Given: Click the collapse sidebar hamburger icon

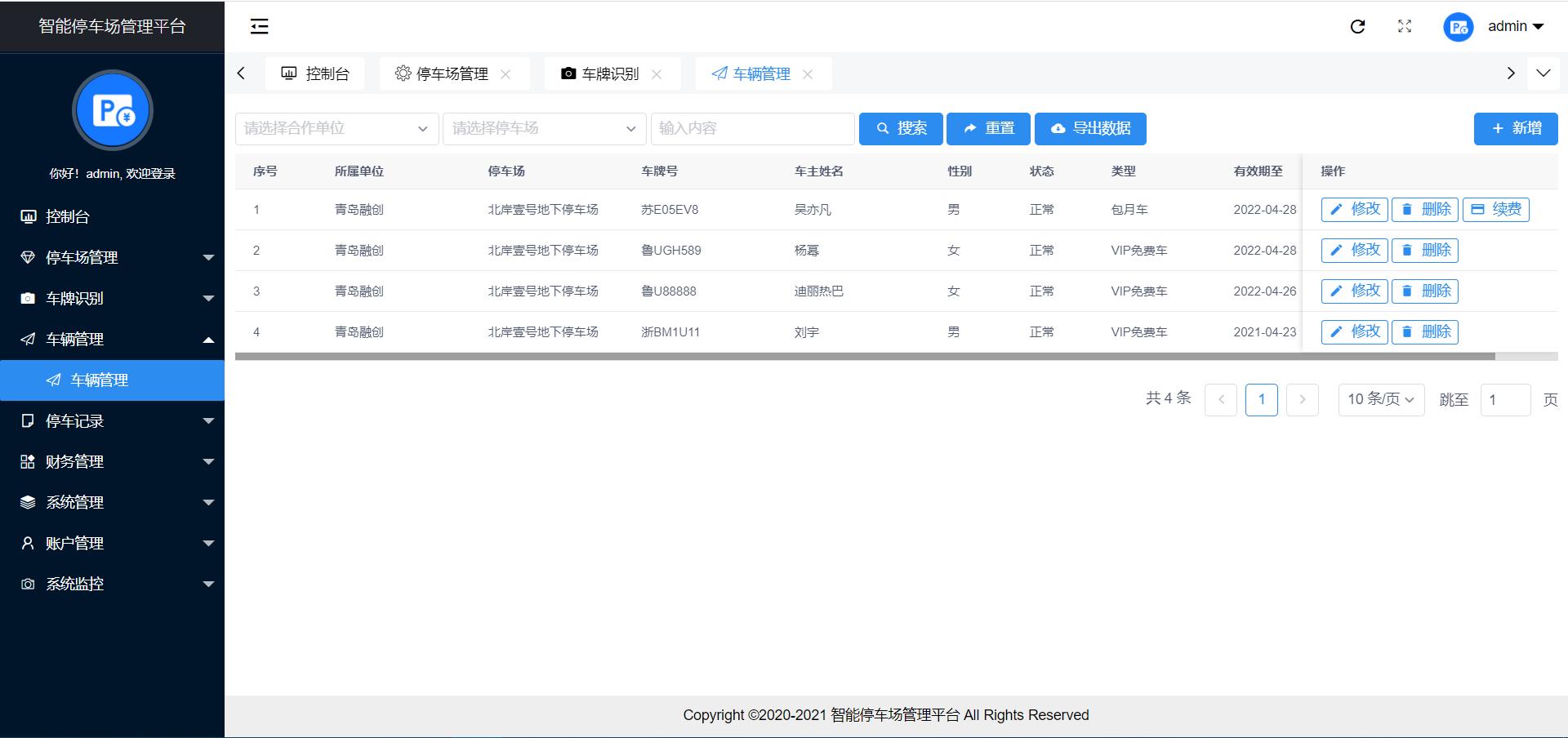Looking at the screenshot, I should coord(259,26).
